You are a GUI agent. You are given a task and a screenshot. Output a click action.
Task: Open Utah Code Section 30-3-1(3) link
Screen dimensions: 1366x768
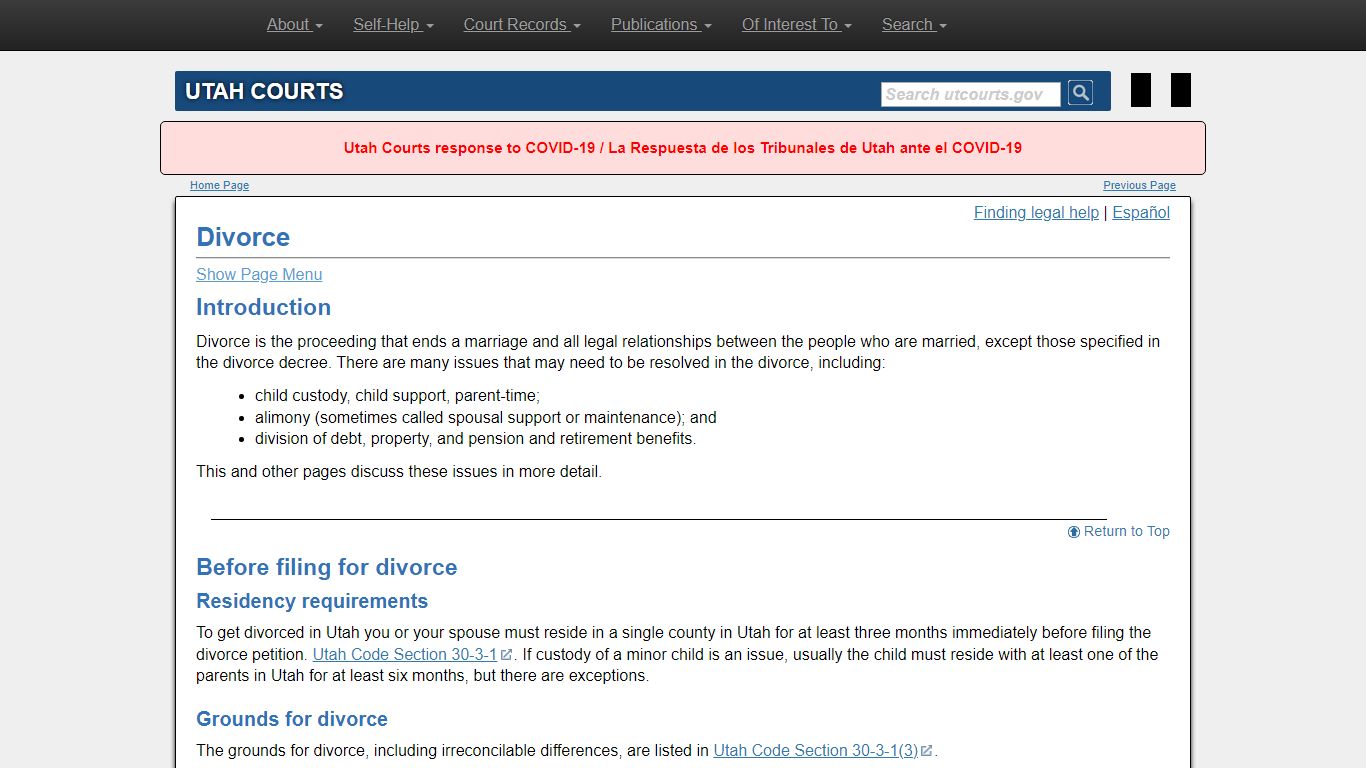click(x=816, y=751)
